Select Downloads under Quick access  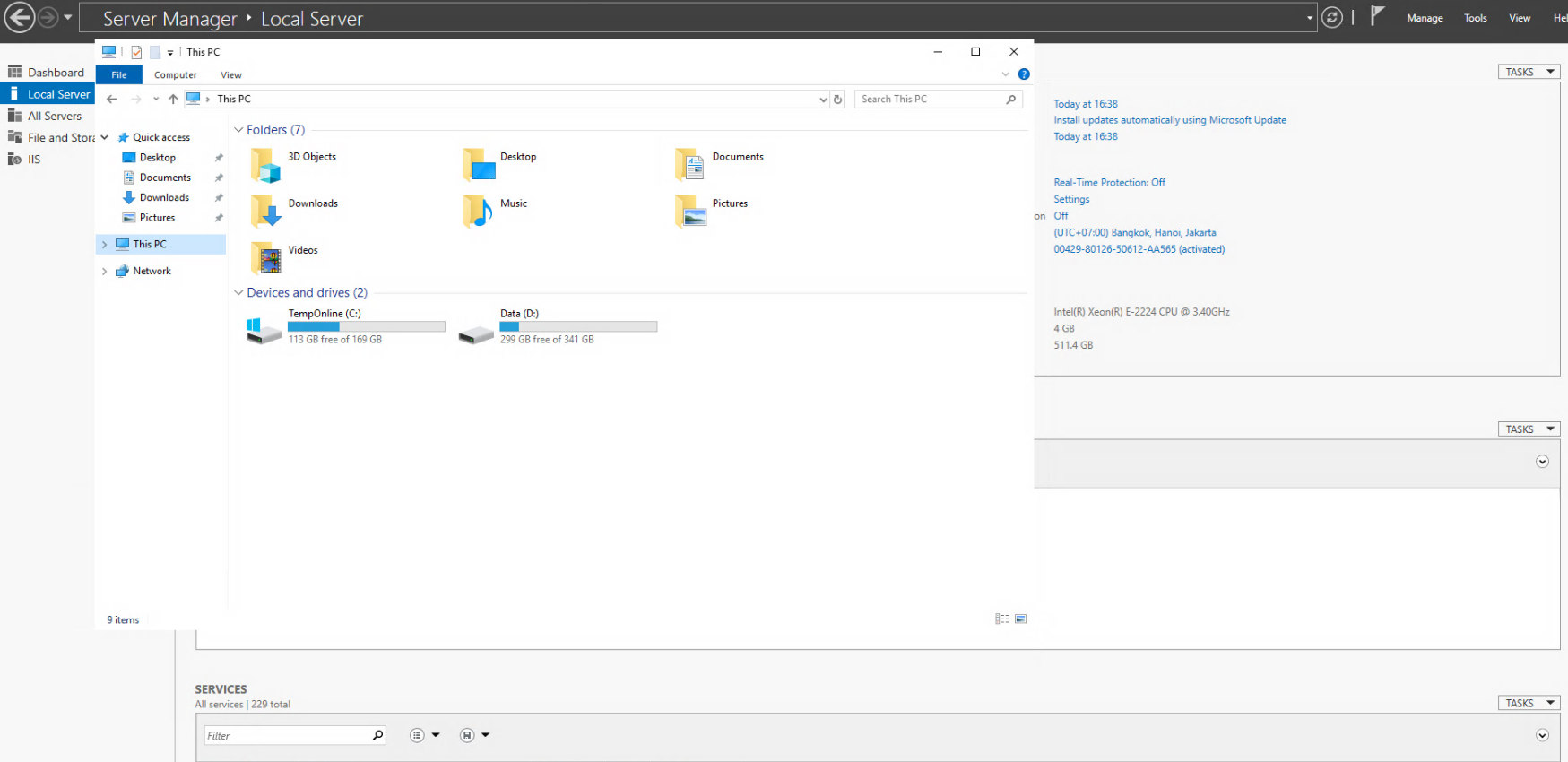164,198
